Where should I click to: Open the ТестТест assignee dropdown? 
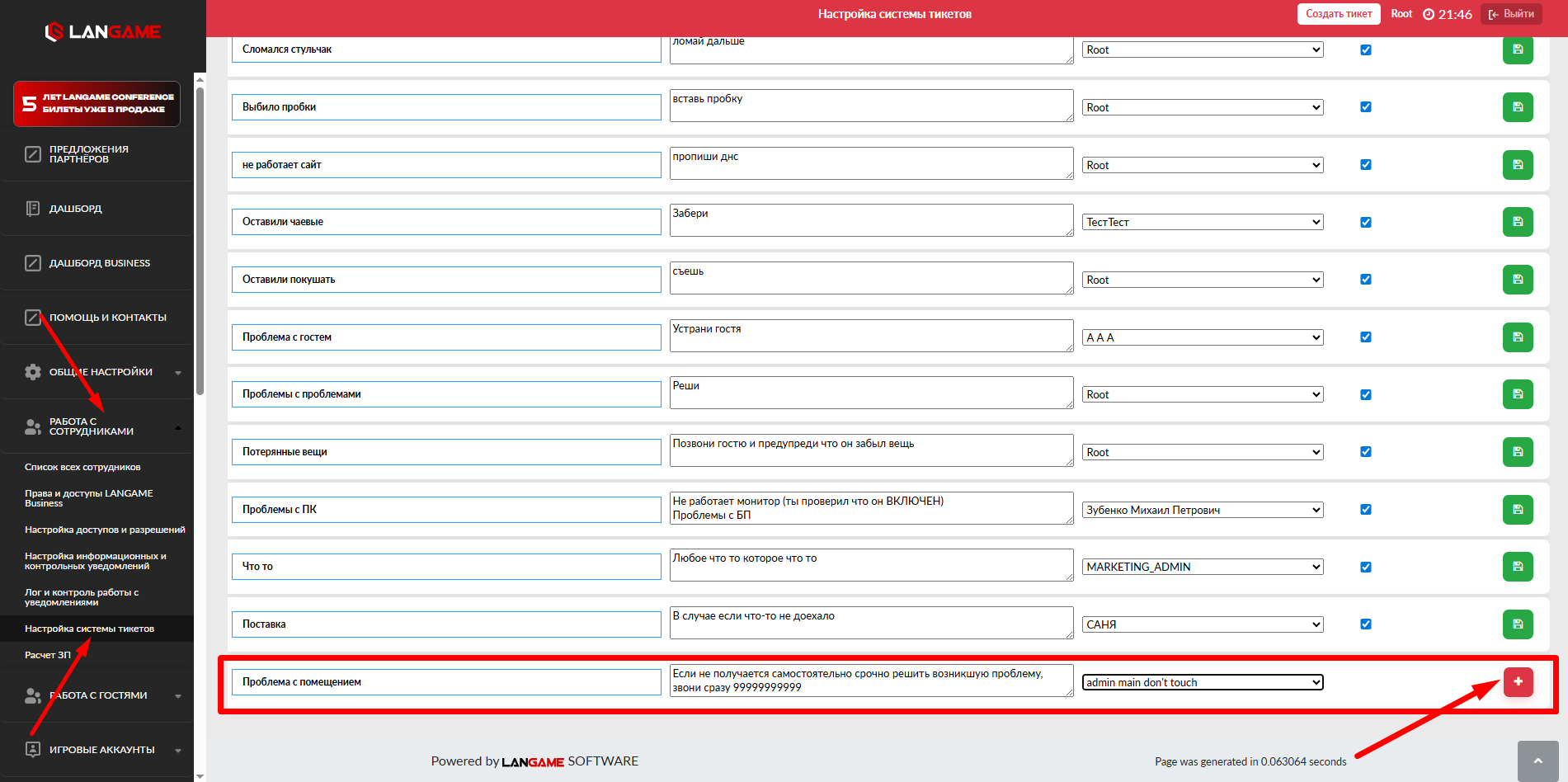[1203, 222]
